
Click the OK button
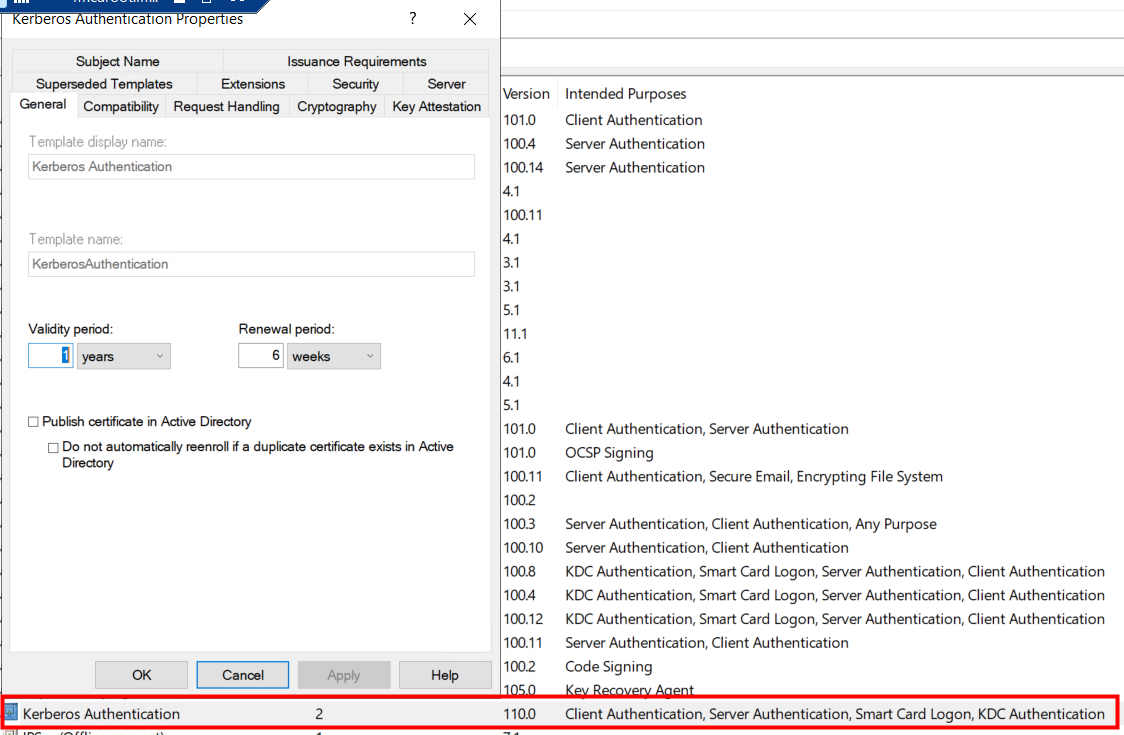click(x=141, y=675)
